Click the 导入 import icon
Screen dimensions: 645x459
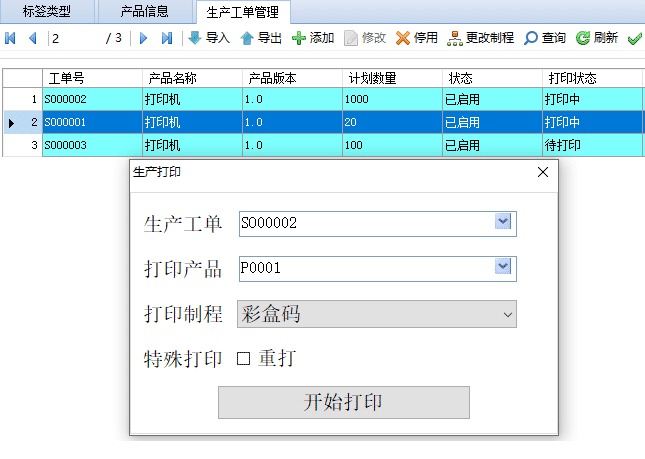195,38
